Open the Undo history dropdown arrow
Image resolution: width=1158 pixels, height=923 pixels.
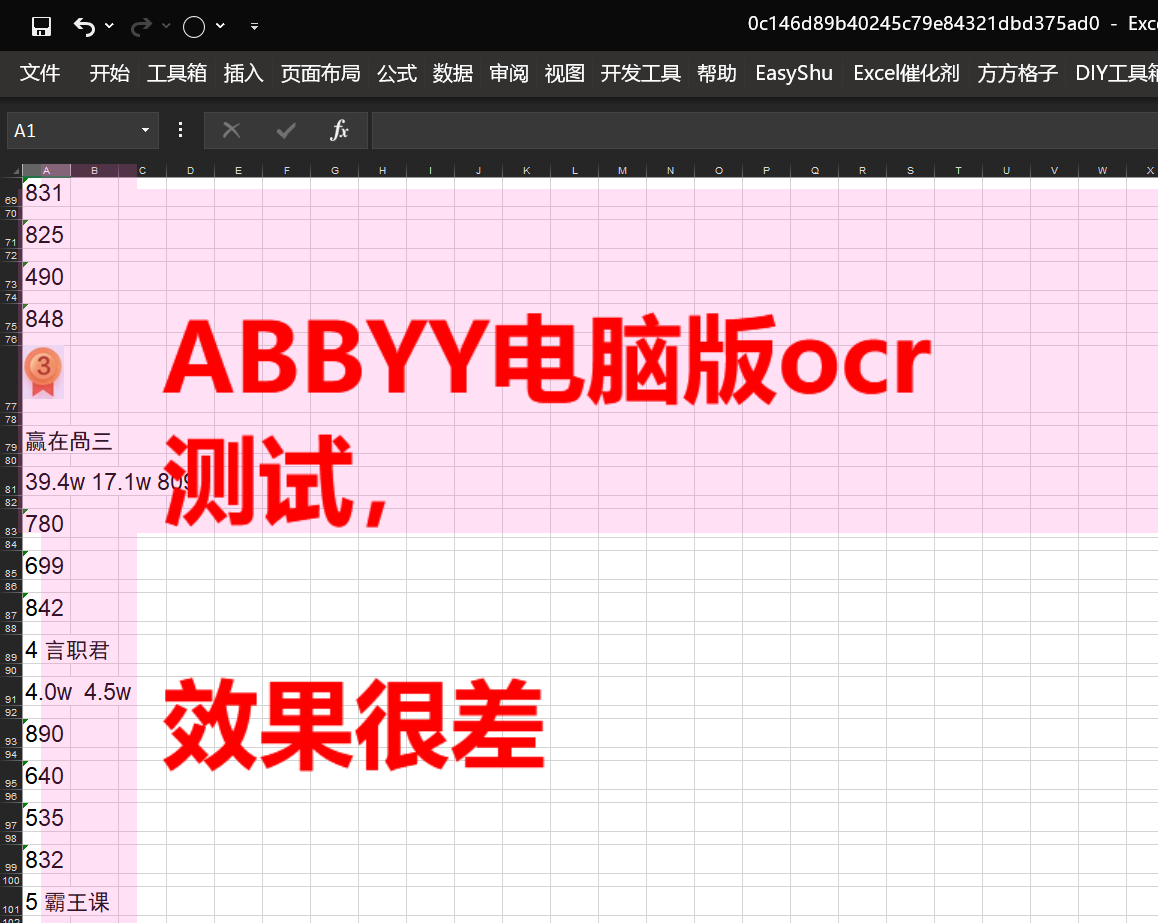click(109, 26)
